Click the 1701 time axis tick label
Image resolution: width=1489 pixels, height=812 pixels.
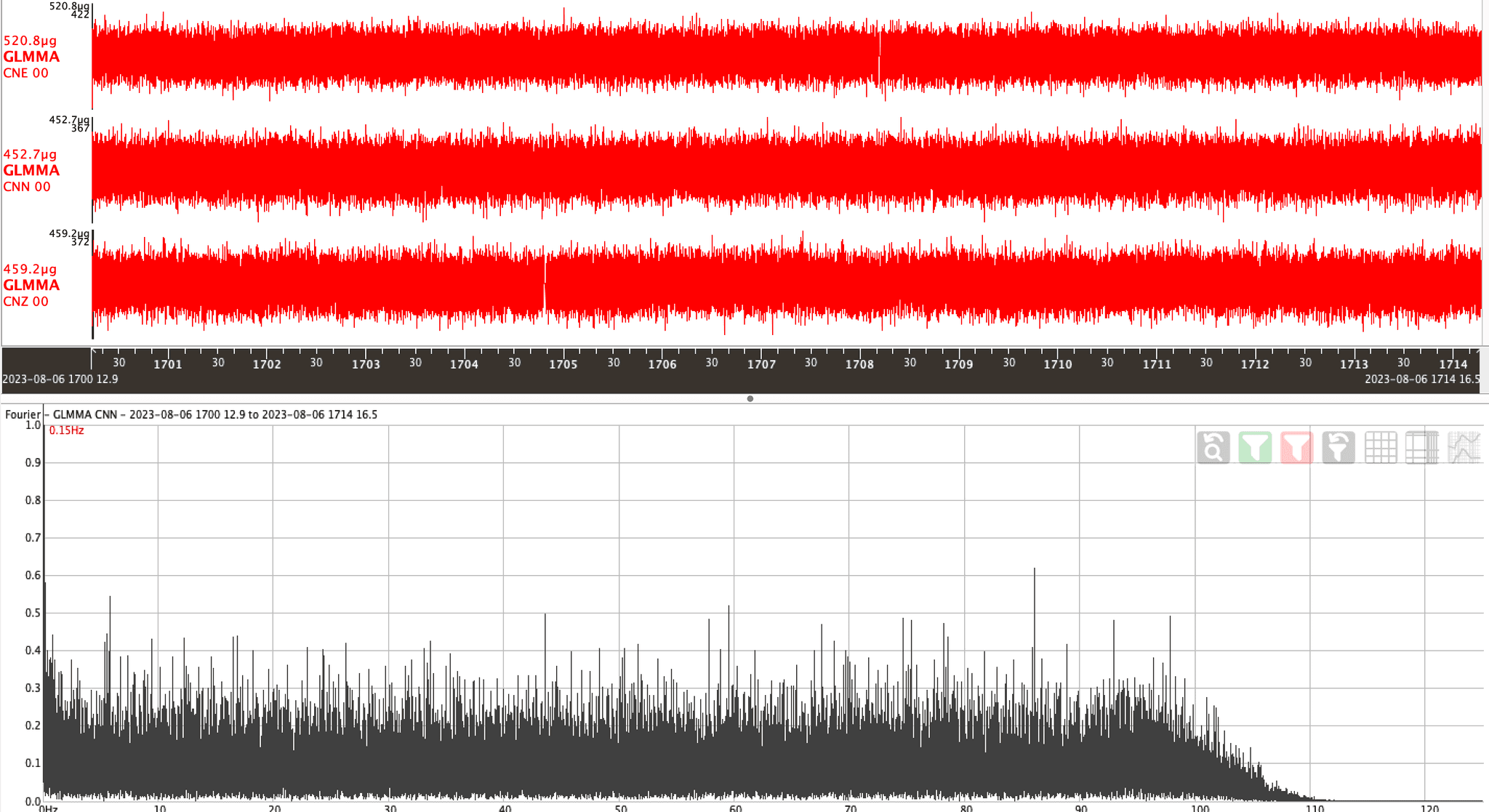pyautogui.click(x=168, y=364)
